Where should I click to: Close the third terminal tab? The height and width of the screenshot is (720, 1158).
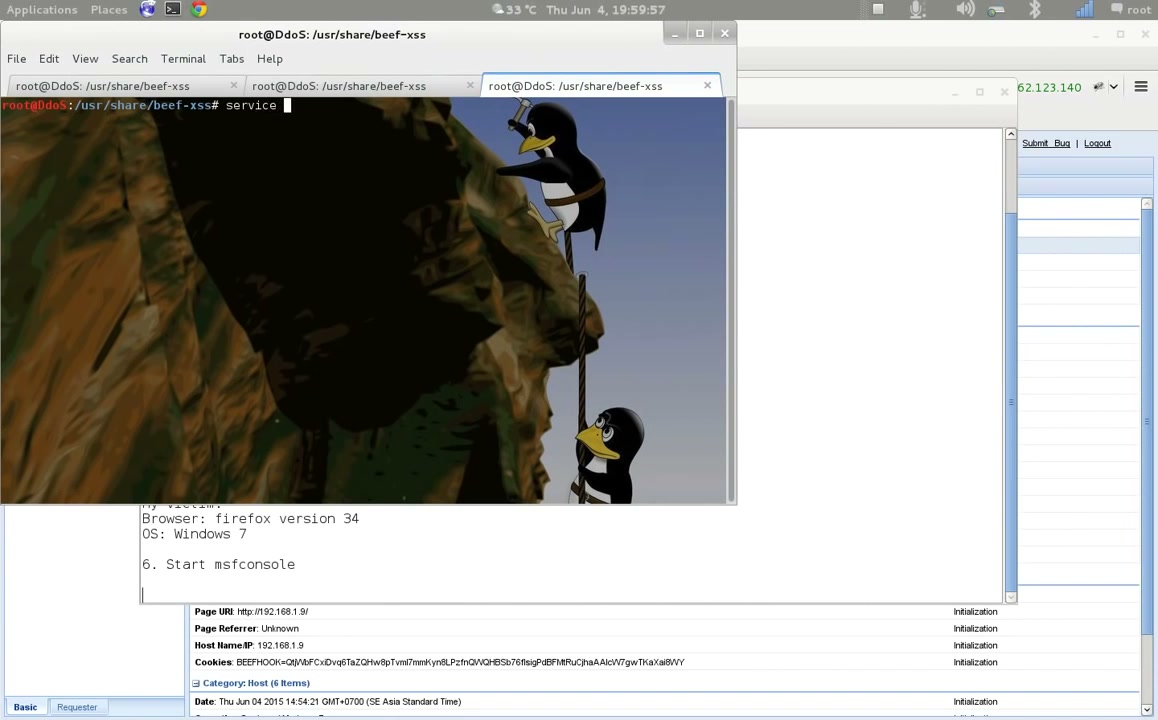[x=708, y=86]
